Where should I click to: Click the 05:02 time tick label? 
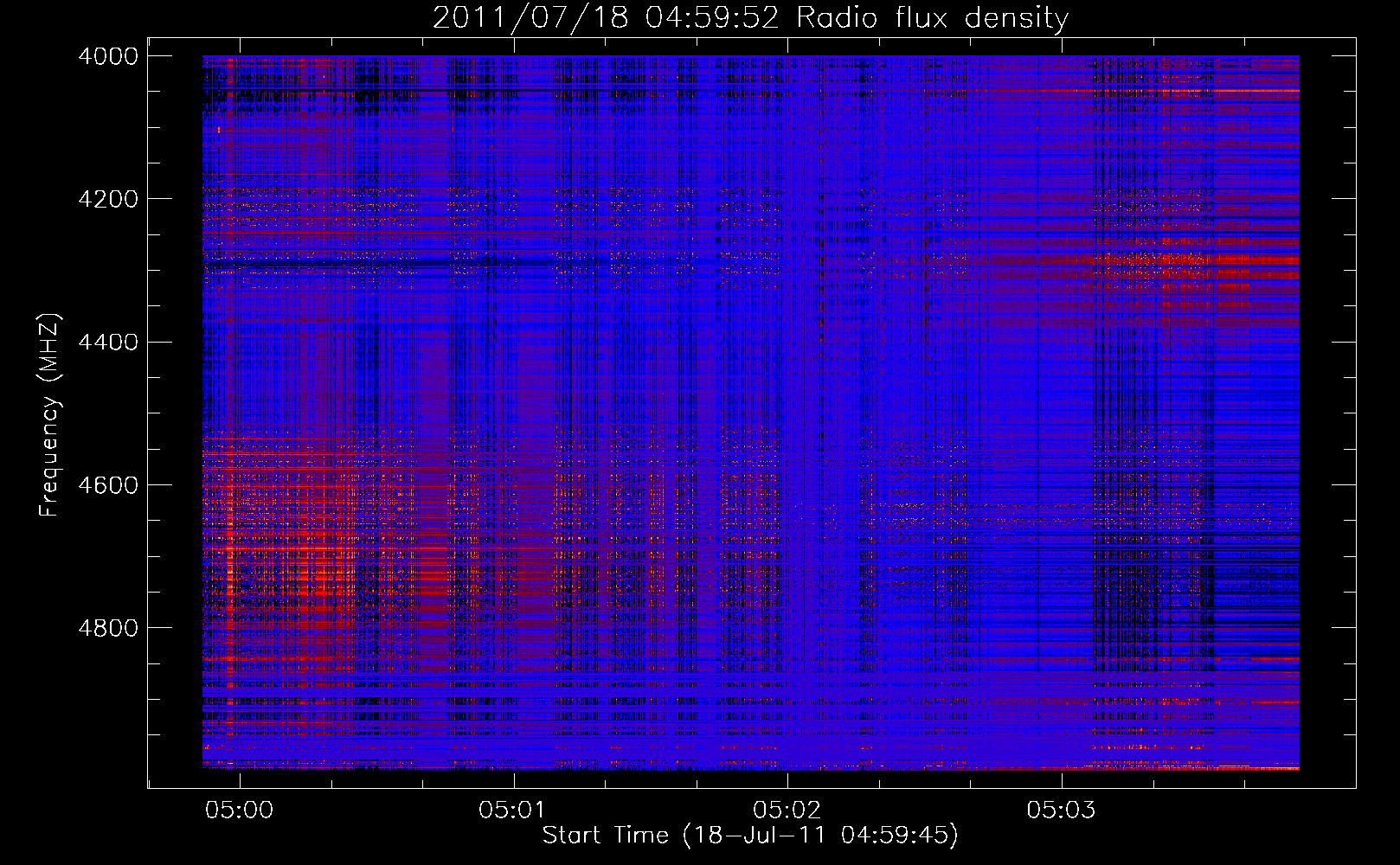tap(787, 810)
